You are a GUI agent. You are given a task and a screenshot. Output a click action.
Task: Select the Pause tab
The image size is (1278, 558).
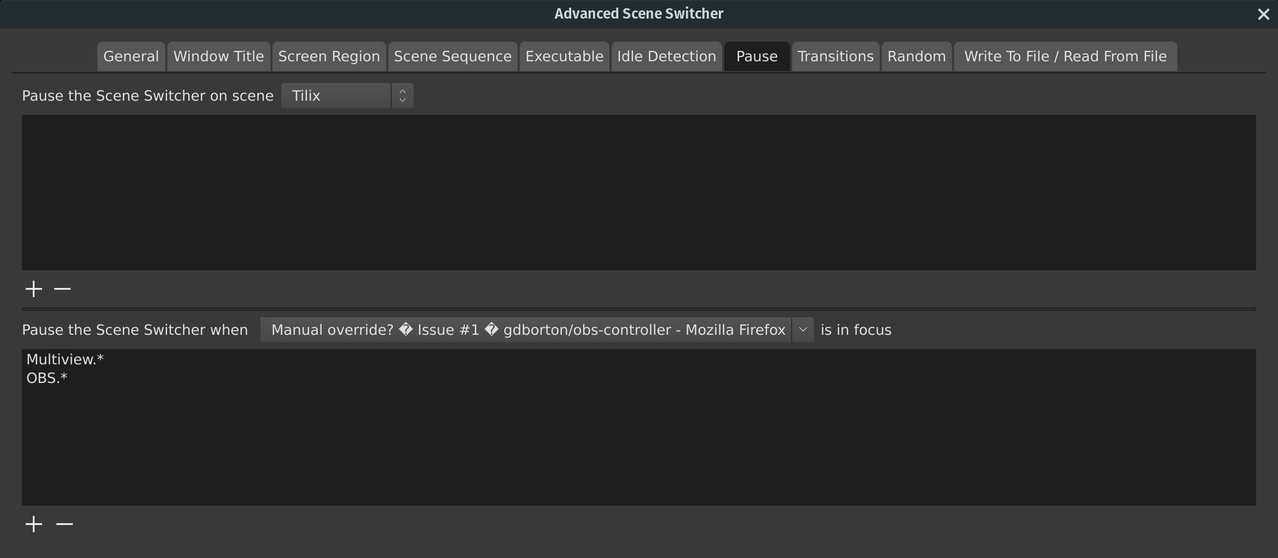(x=757, y=57)
